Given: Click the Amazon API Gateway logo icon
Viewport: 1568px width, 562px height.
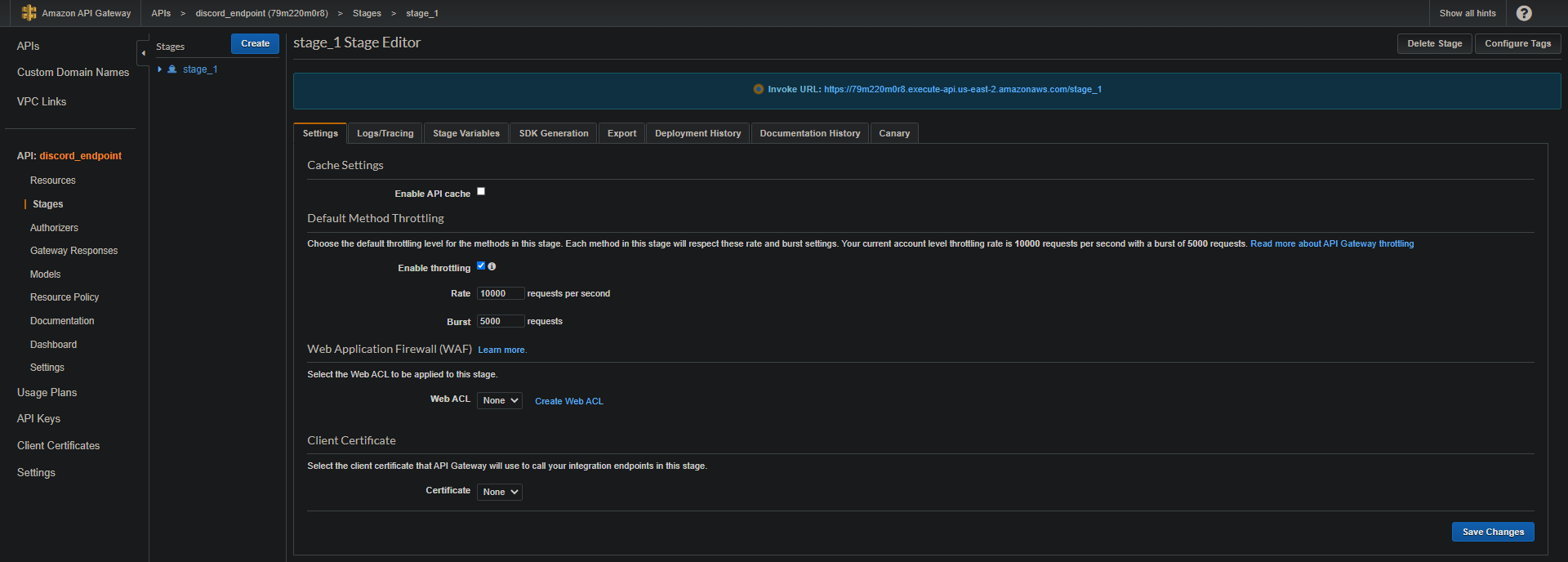Looking at the screenshot, I should pyautogui.click(x=29, y=13).
